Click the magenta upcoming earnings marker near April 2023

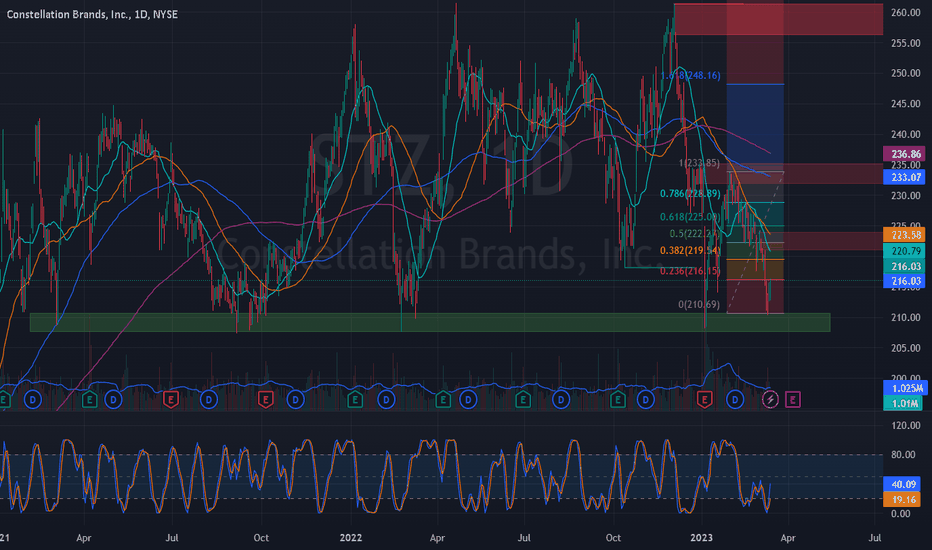(793, 400)
